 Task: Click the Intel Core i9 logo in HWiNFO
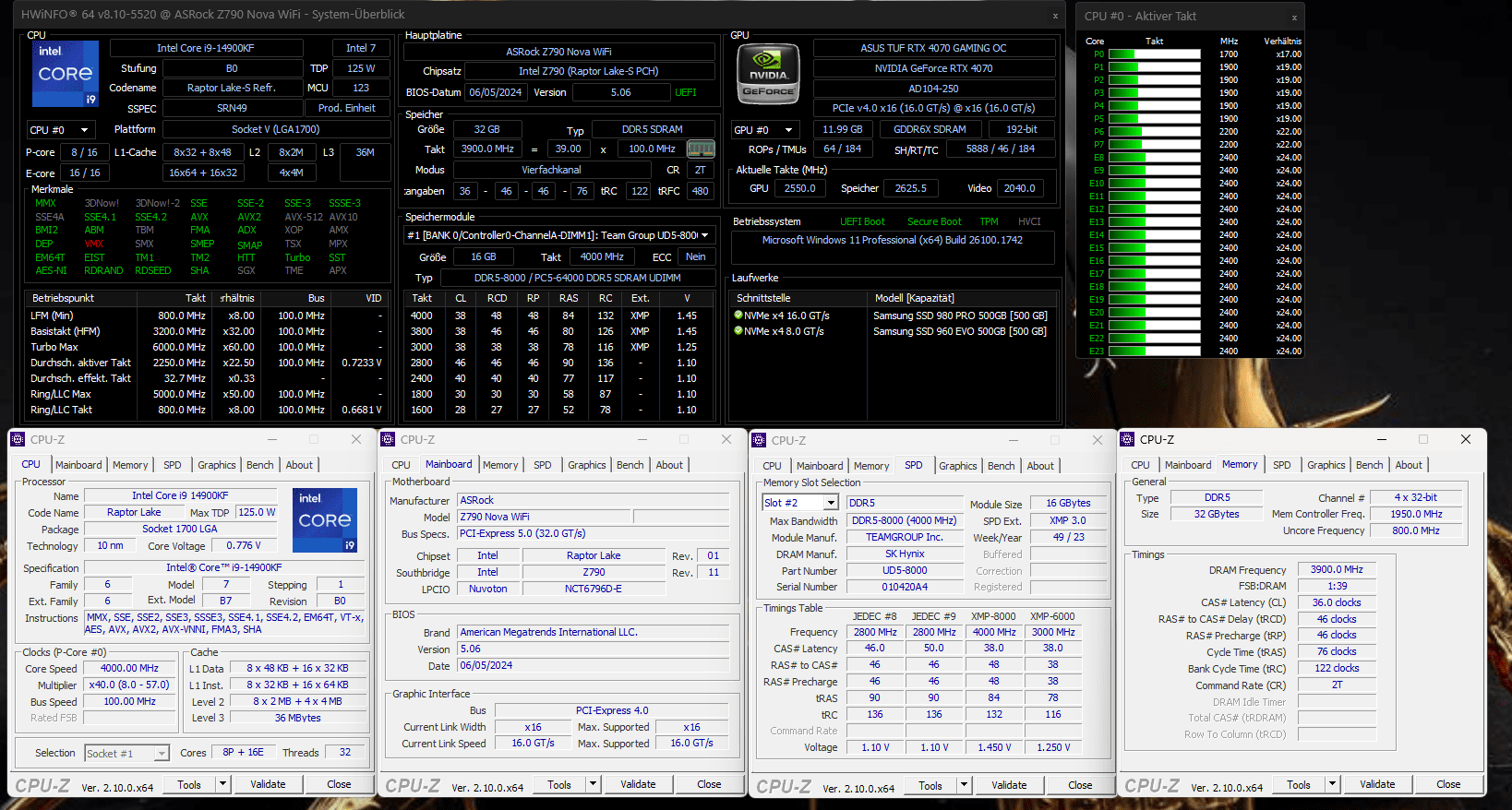(x=66, y=73)
